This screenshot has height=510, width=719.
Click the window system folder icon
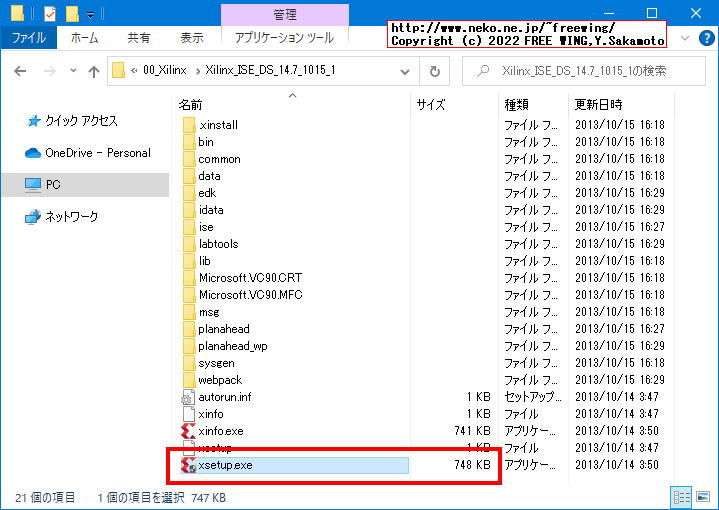click(x=17, y=14)
